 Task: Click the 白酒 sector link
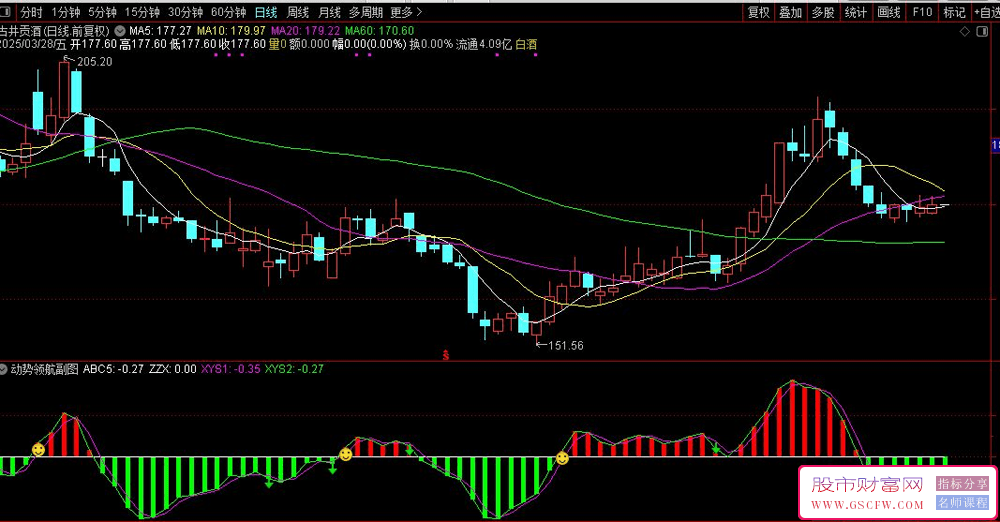526,44
